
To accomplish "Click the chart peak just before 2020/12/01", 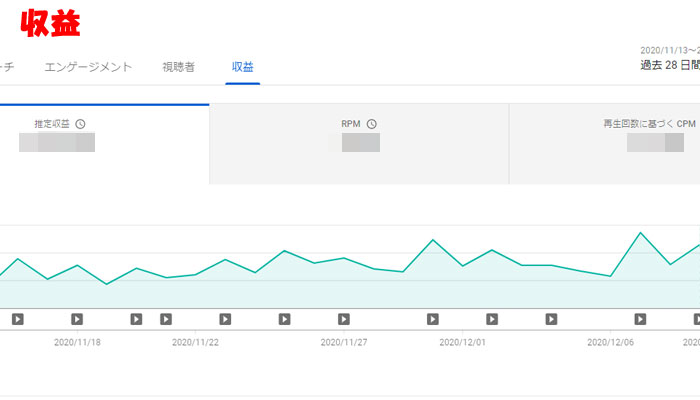I will click(x=433, y=240).
